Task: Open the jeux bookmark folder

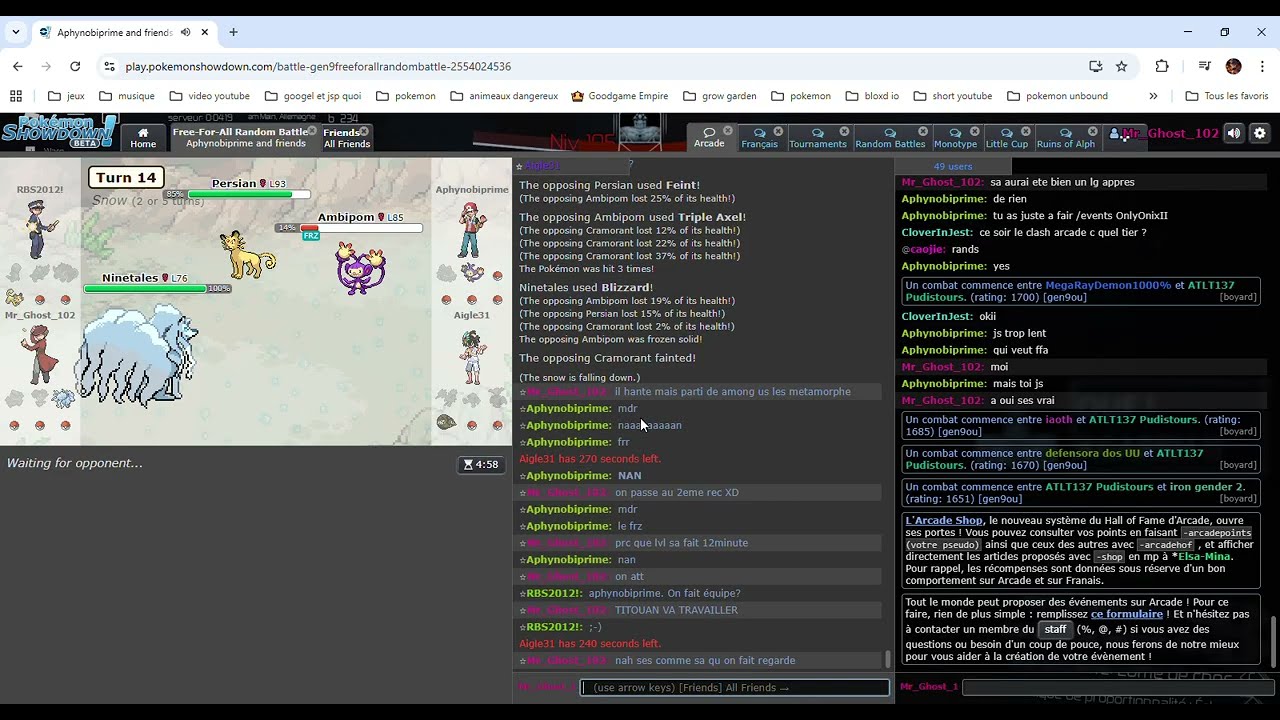Action: (66, 96)
